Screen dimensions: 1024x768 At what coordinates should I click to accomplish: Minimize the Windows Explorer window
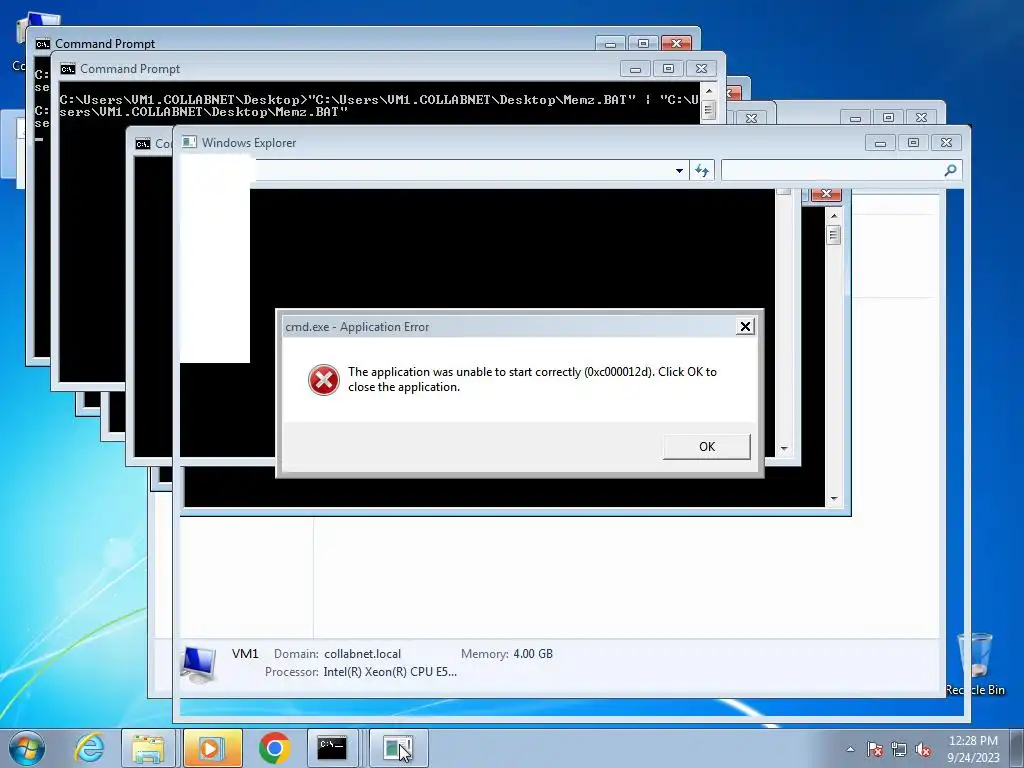(880, 142)
